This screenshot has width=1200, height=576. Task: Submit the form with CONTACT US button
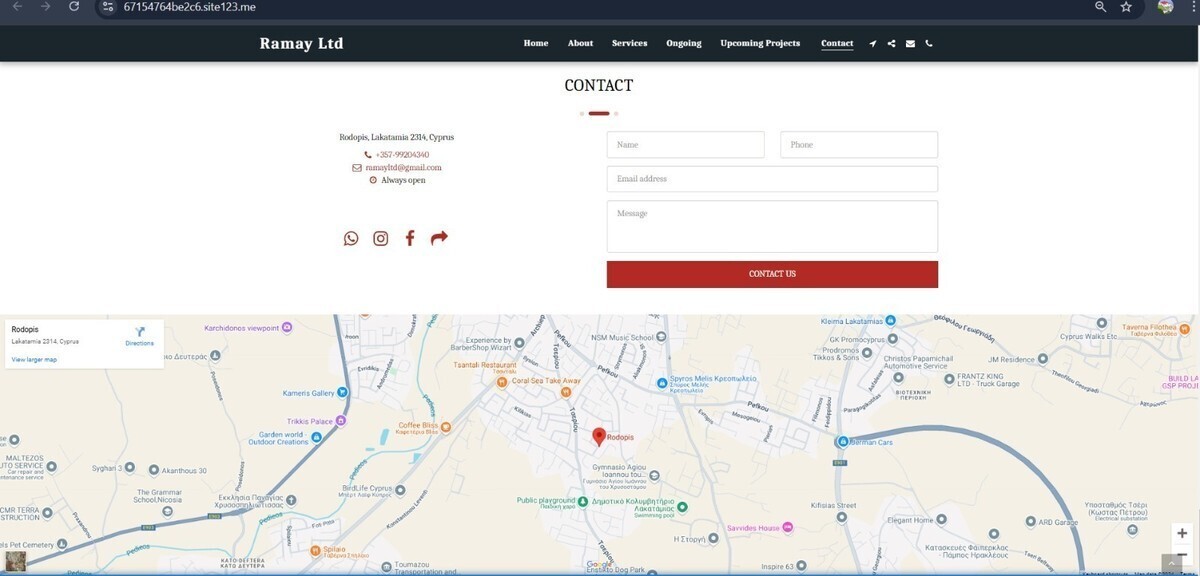[772, 274]
